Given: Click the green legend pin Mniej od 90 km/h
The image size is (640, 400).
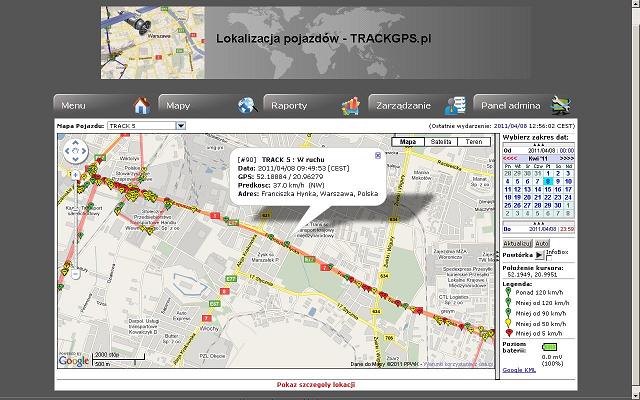Looking at the screenshot, I should (508, 313).
